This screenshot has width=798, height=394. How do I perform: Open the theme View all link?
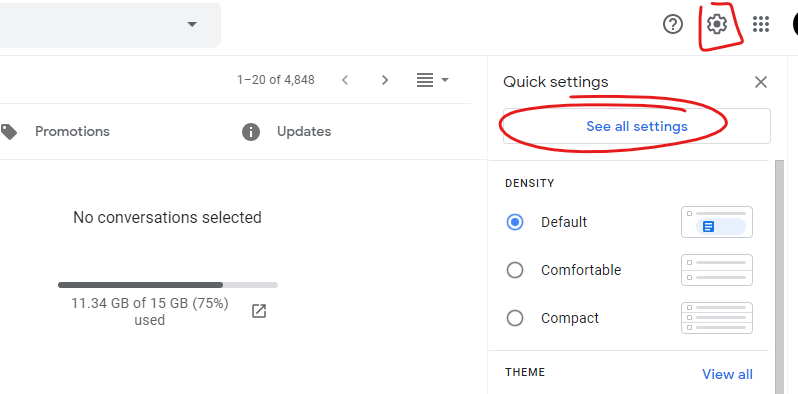727,374
